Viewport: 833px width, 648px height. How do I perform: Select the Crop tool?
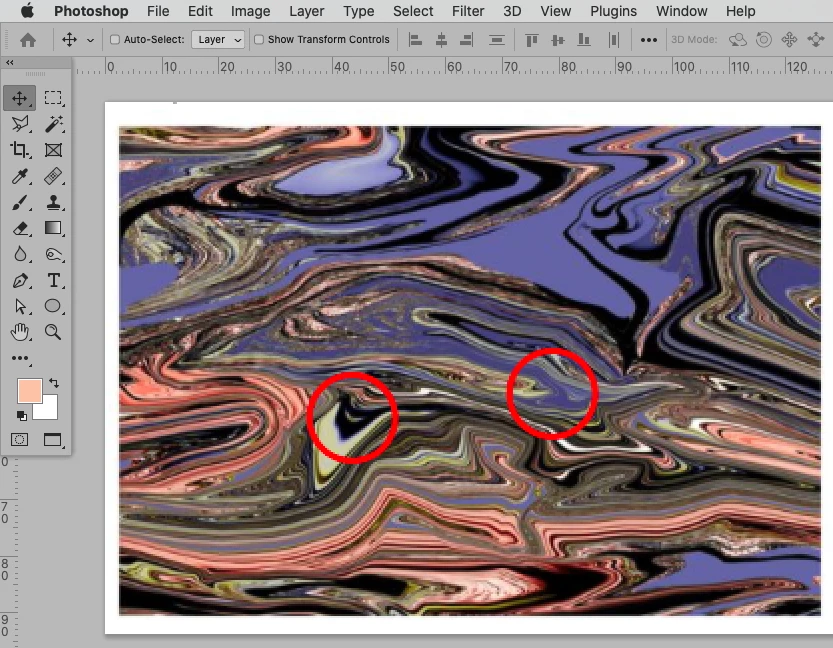pyautogui.click(x=20, y=150)
